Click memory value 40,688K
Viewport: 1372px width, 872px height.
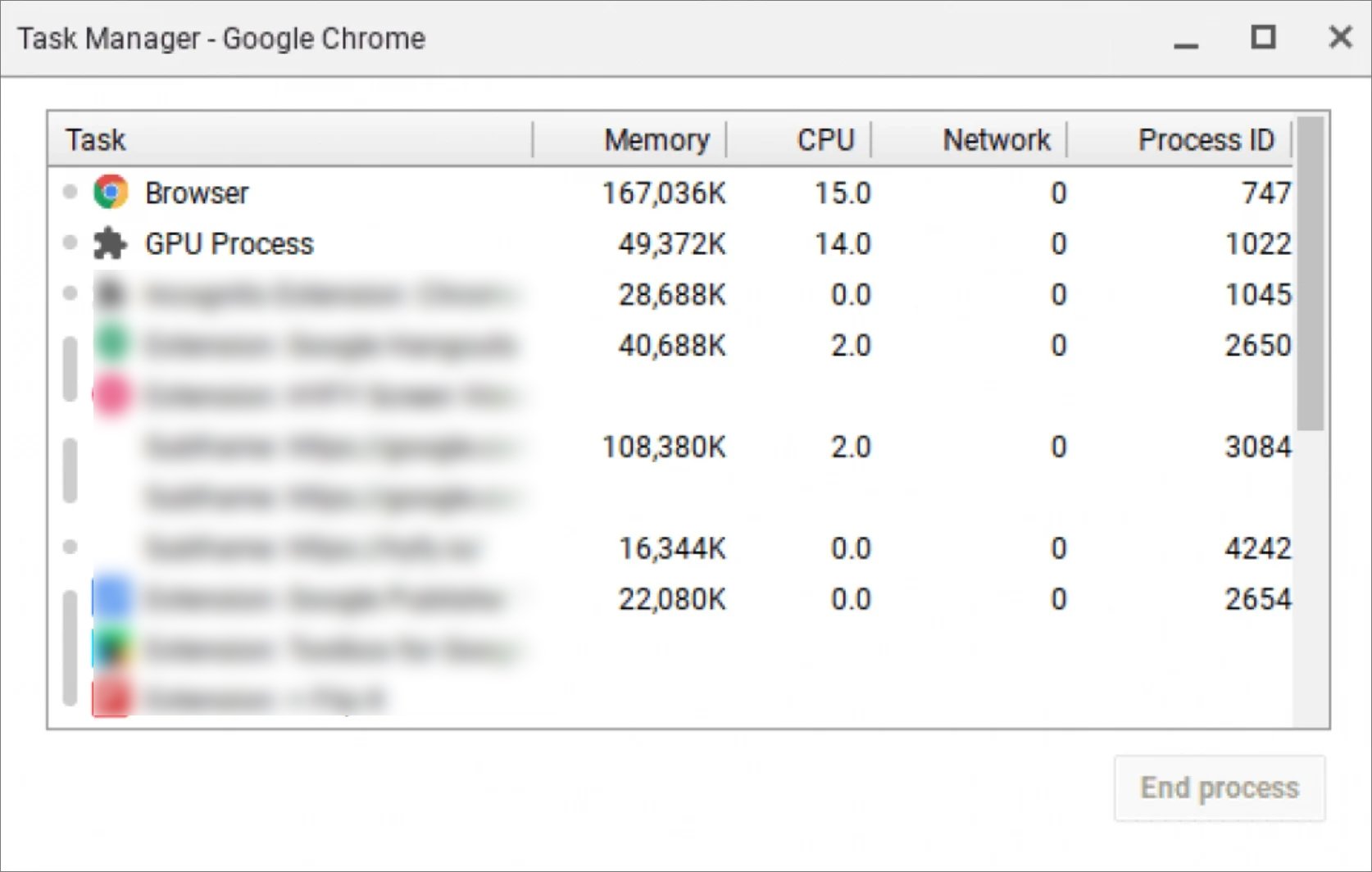click(x=672, y=346)
